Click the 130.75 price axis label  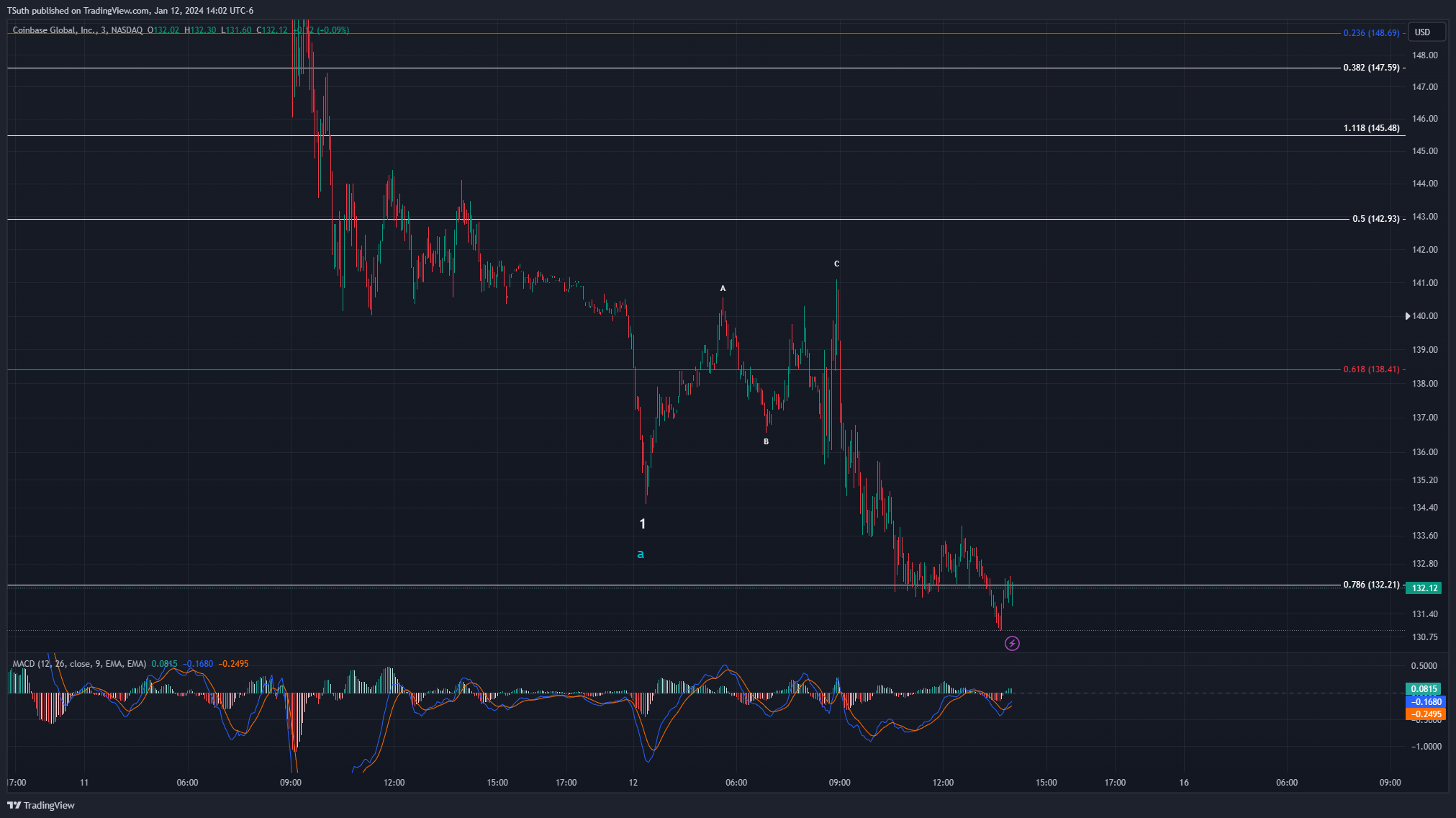[x=1424, y=637]
